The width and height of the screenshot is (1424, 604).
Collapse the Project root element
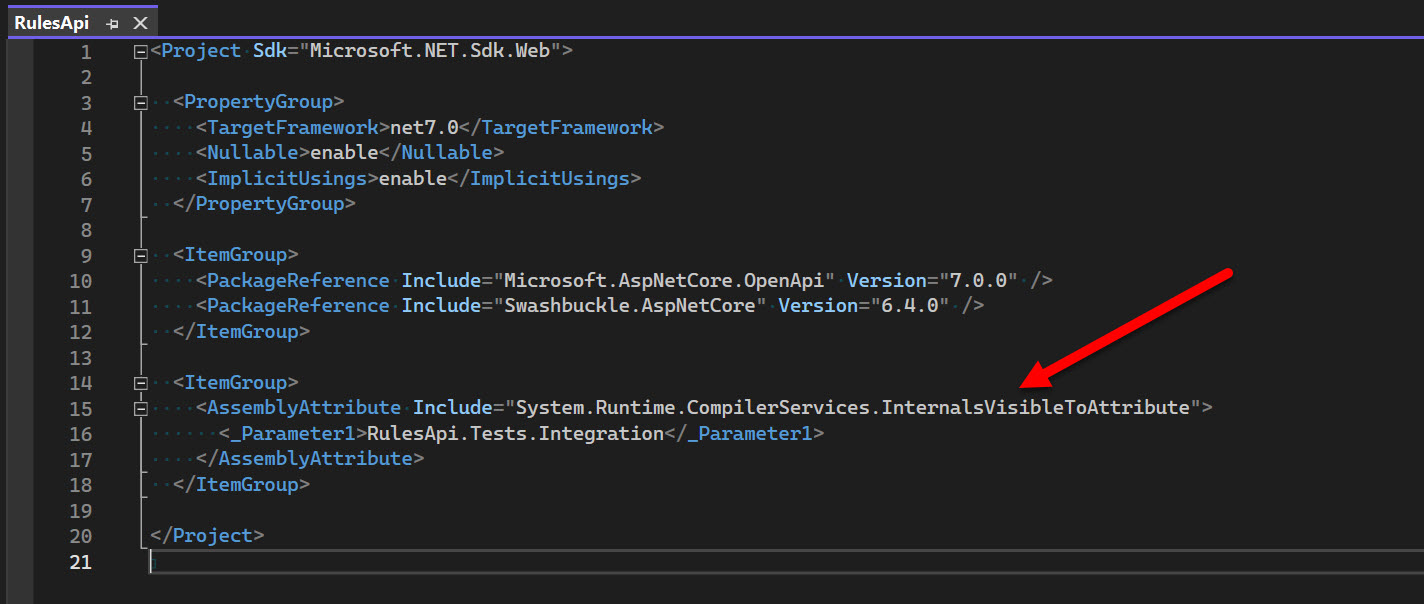(x=140, y=51)
